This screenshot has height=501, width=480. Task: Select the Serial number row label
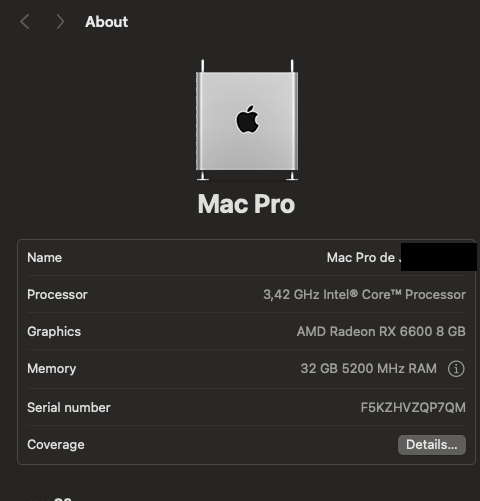(x=69, y=407)
